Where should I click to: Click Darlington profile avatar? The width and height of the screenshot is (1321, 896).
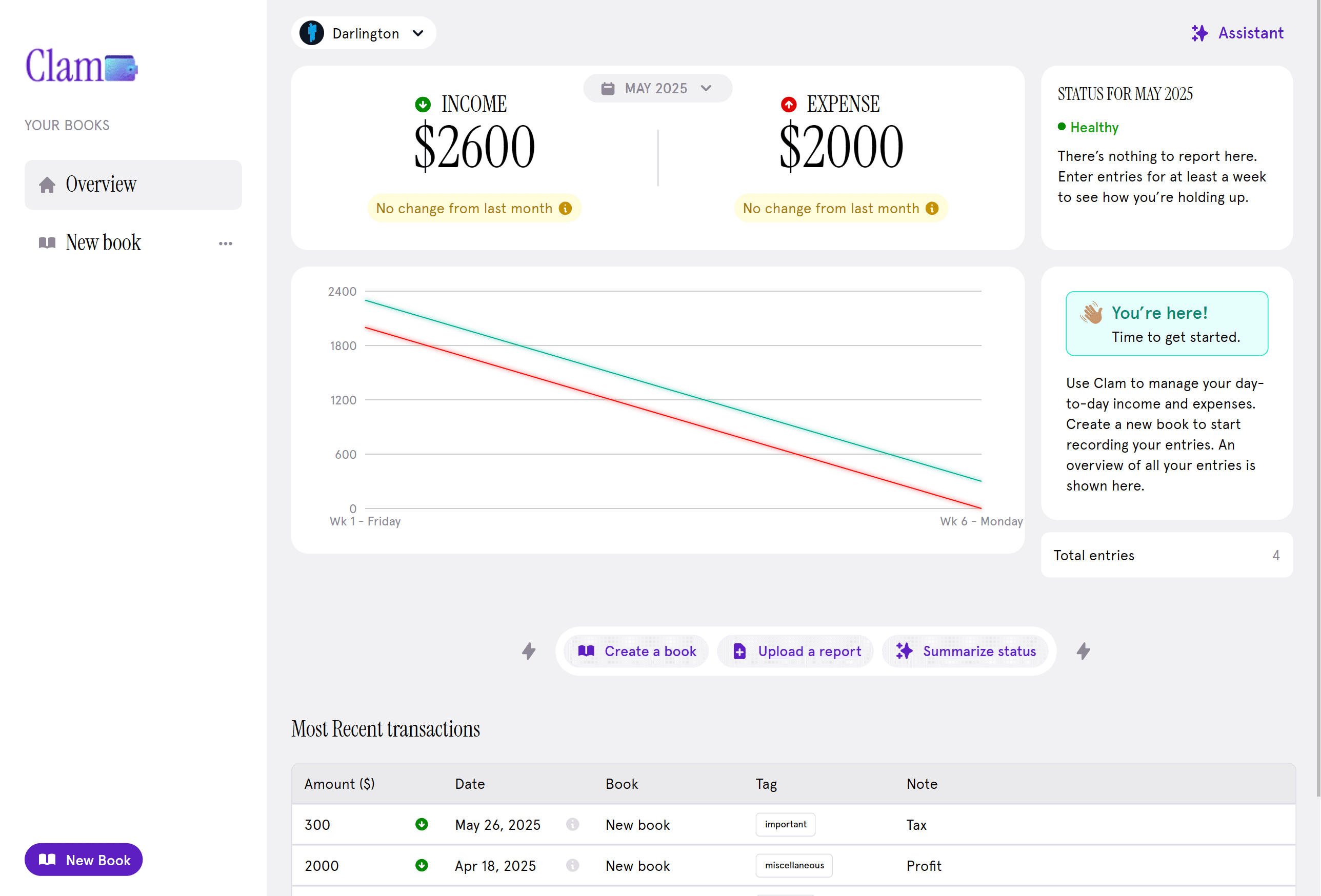point(311,33)
